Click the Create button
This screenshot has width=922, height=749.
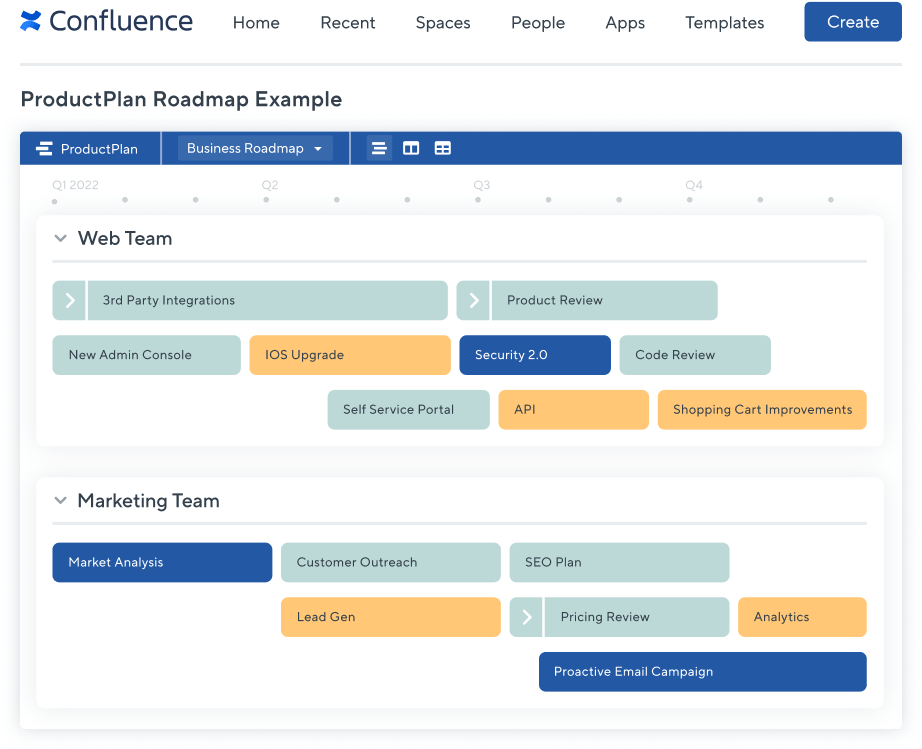853,22
